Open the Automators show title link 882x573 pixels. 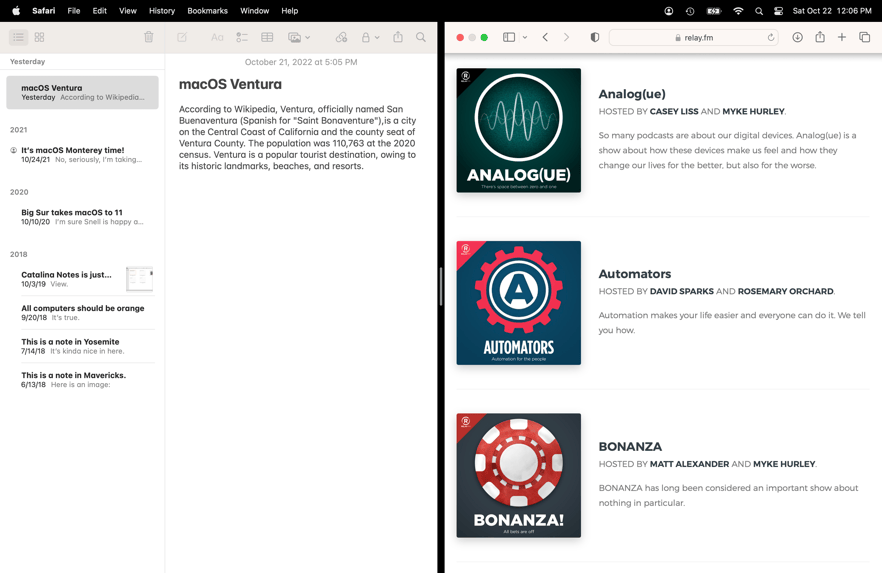click(634, 274)
